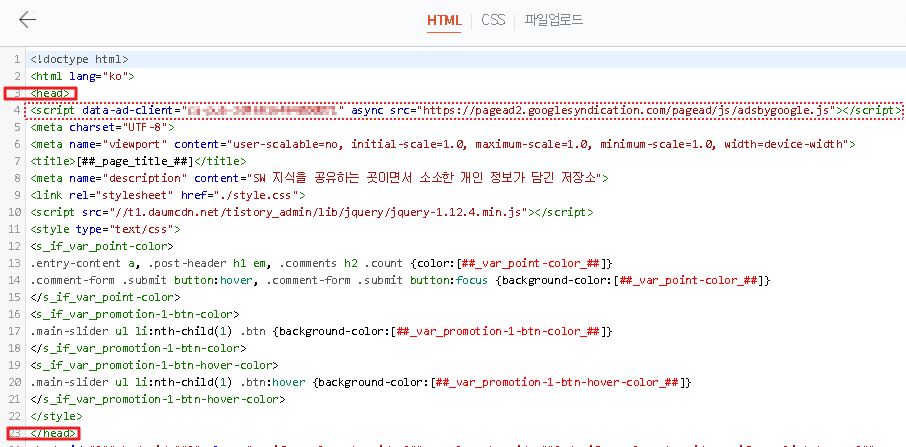Click the meta description line
The width and height of the screenshot is (906, 447).
point(319,178)
